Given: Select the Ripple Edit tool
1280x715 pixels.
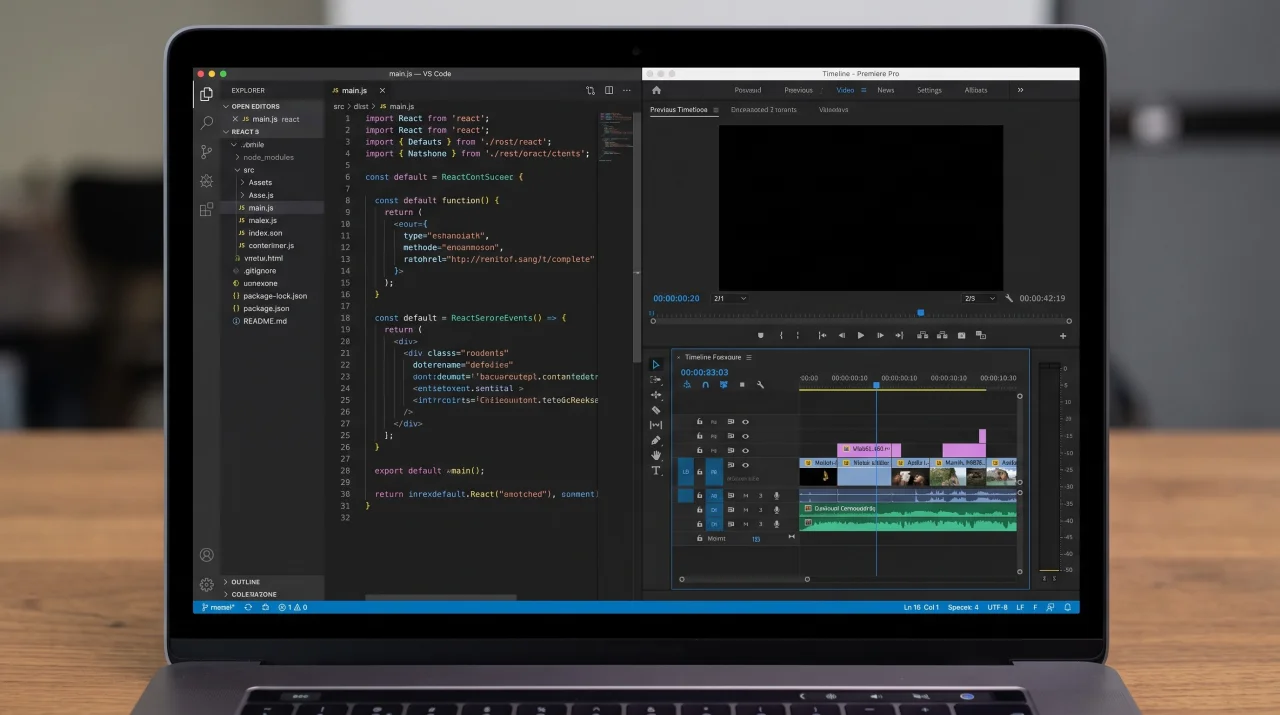Looking at the screenshot, I should pos(656,395).
